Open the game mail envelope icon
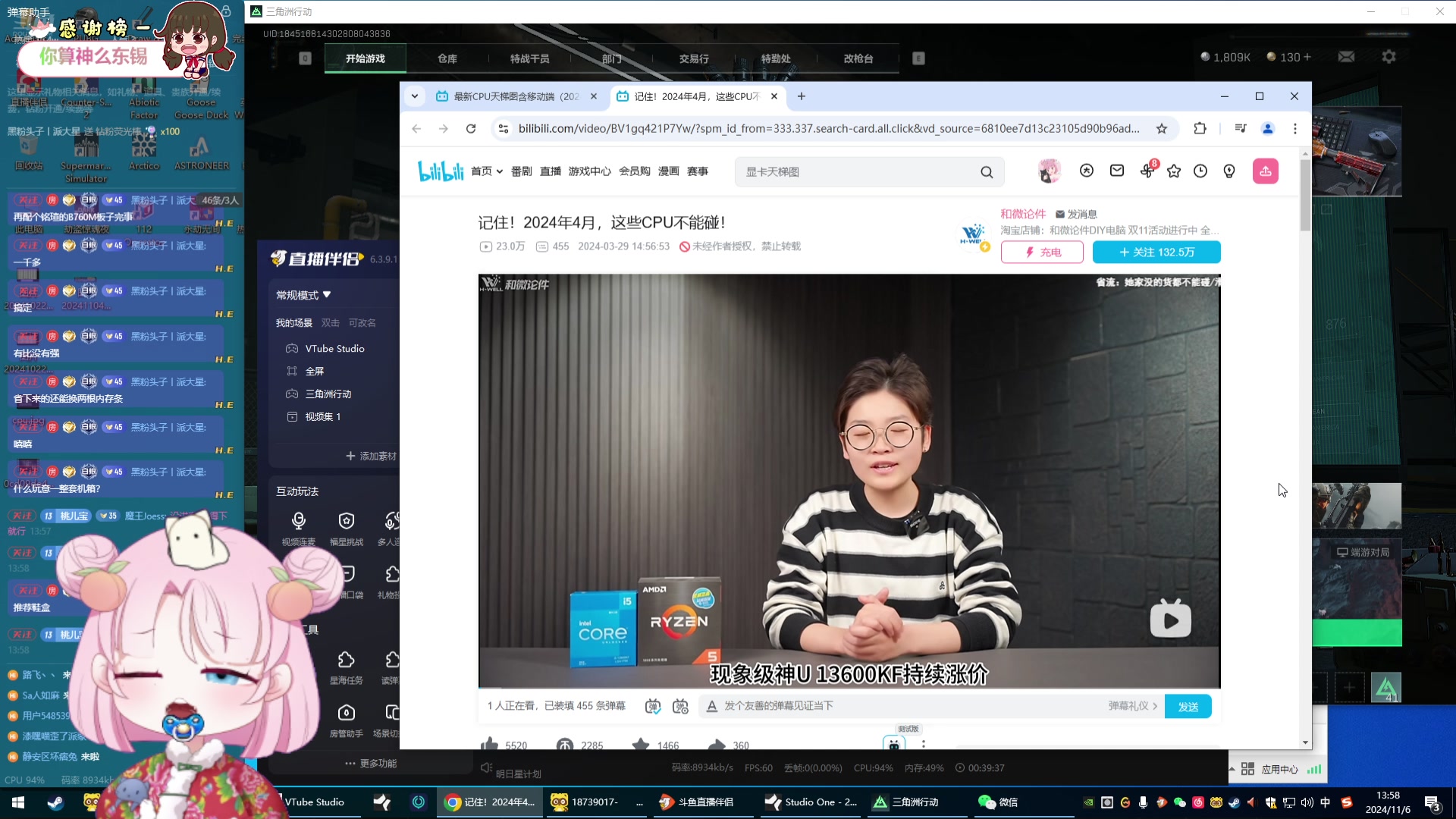The width and height of the screenshot is (1456, 819). [1346, 57]
